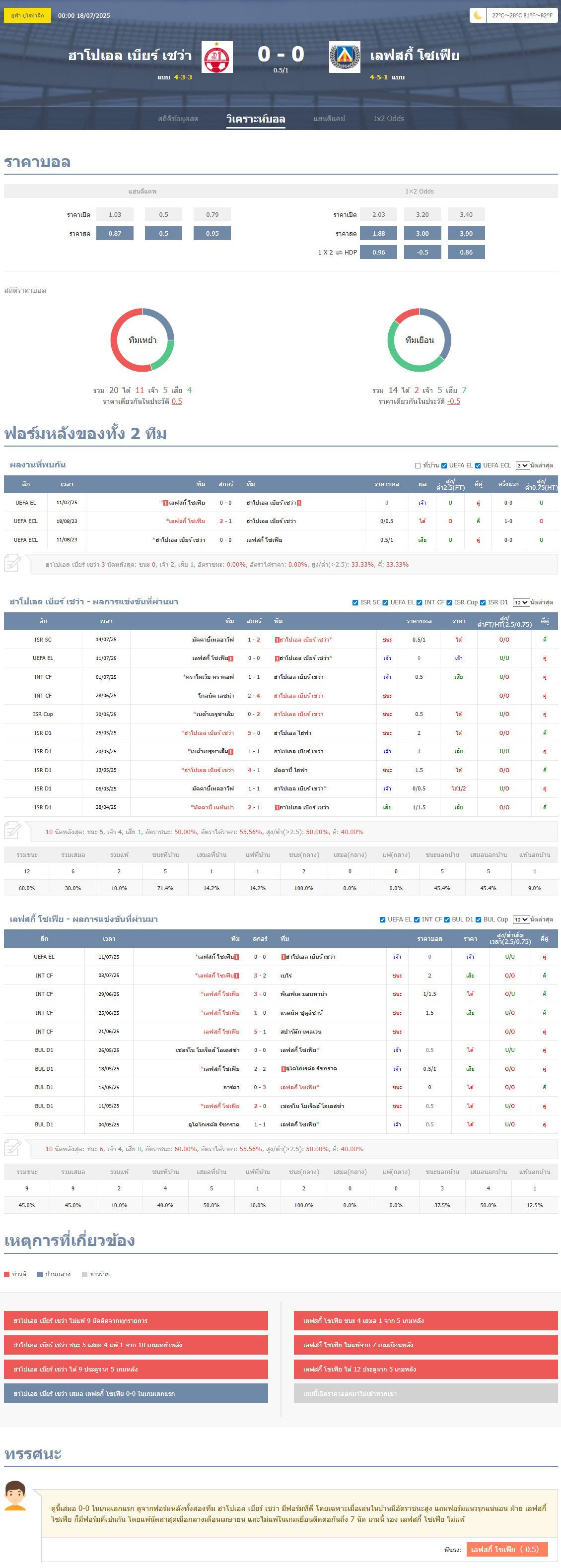Click the 2 - 4 score on 28/06/25 row

(x=254, y=696)
